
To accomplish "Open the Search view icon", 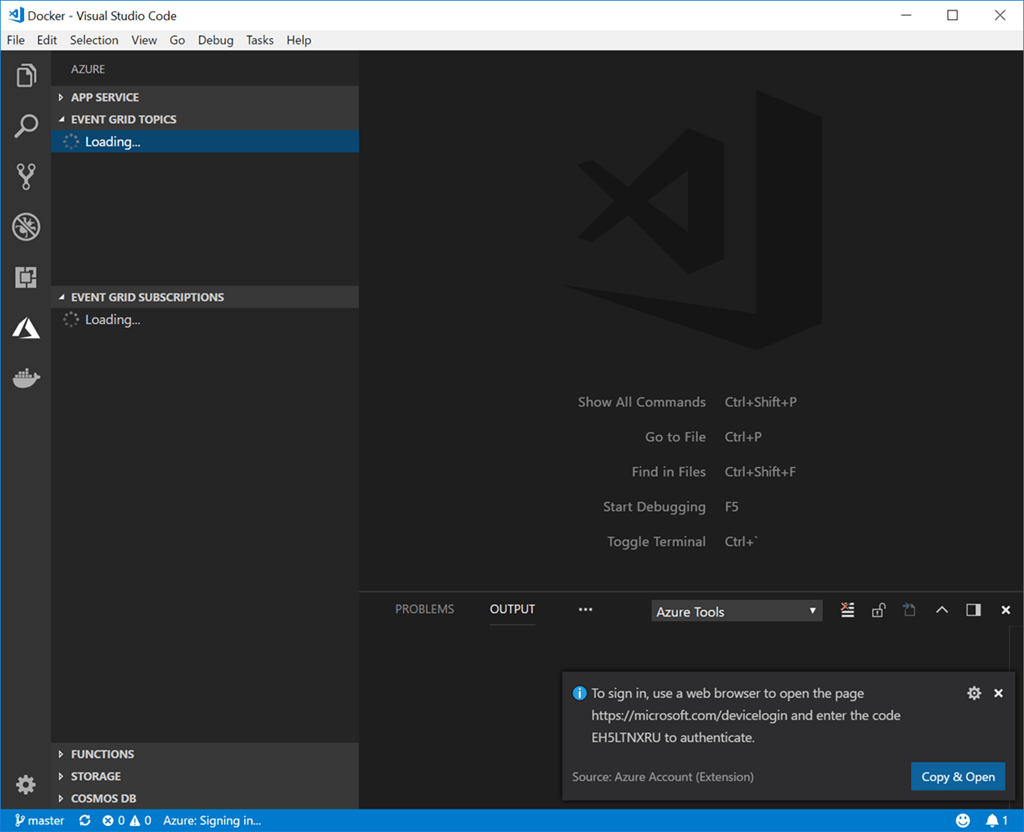I will pyautogui.click(x=26, y=126).
